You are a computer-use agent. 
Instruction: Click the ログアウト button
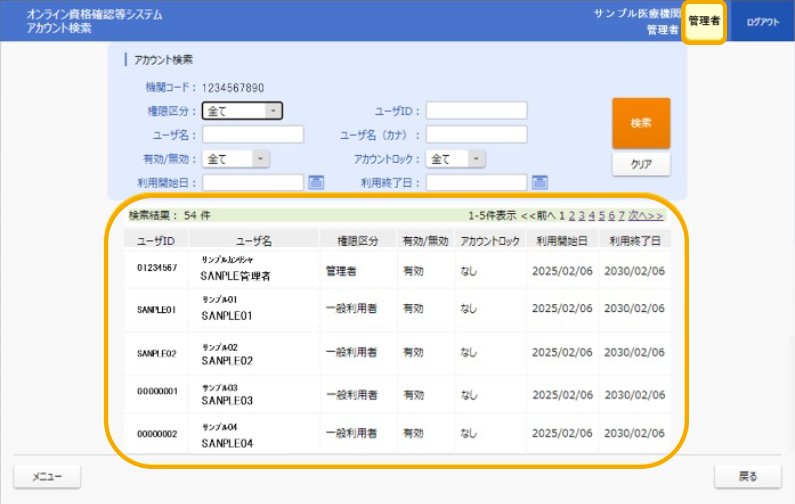pos(762,21)
